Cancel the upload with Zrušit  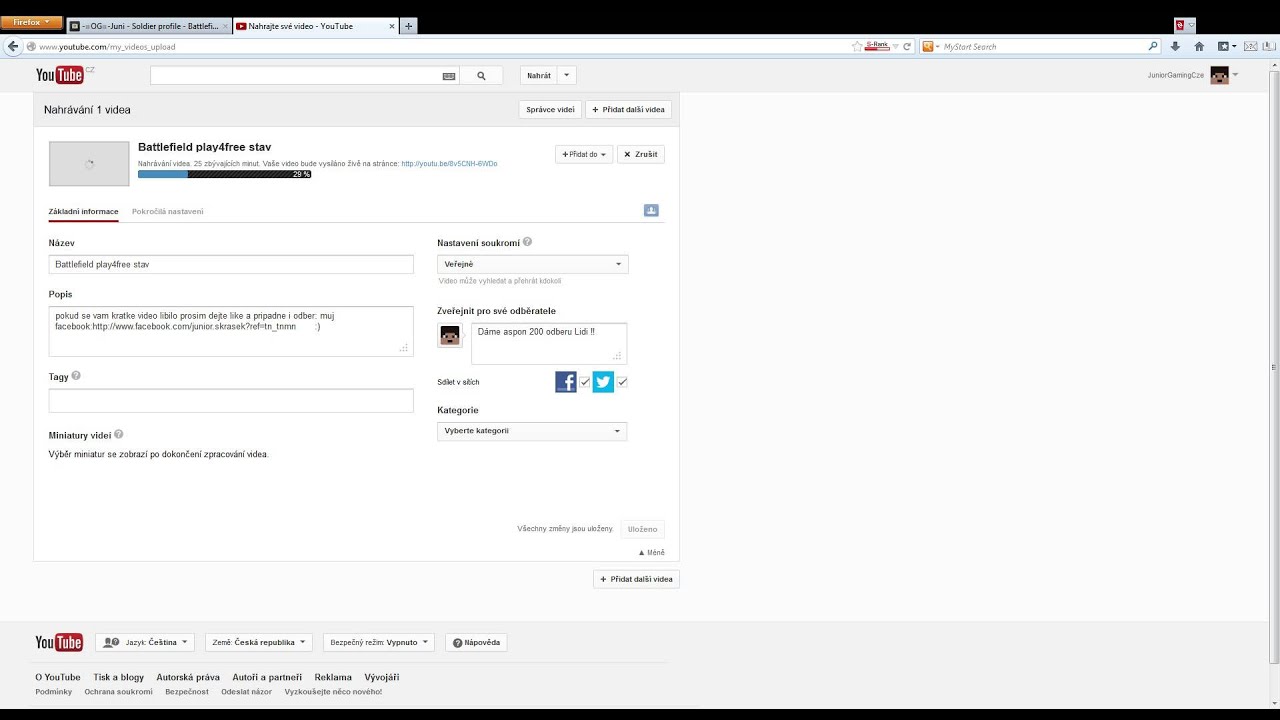(641, 154)
